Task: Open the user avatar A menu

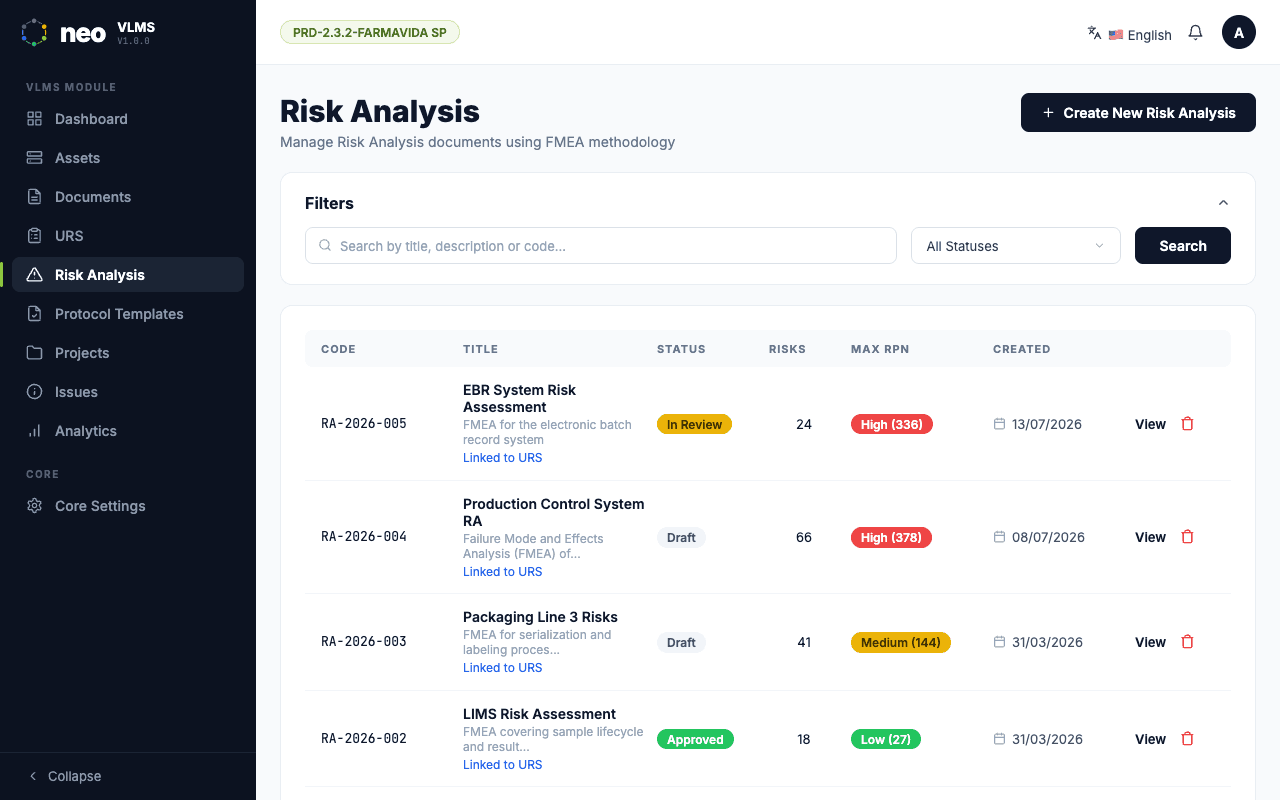Action: [1239, 32]
